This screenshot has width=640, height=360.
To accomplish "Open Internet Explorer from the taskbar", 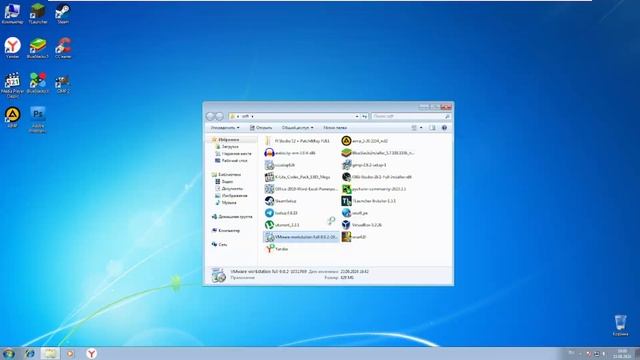I will point(29,353).
